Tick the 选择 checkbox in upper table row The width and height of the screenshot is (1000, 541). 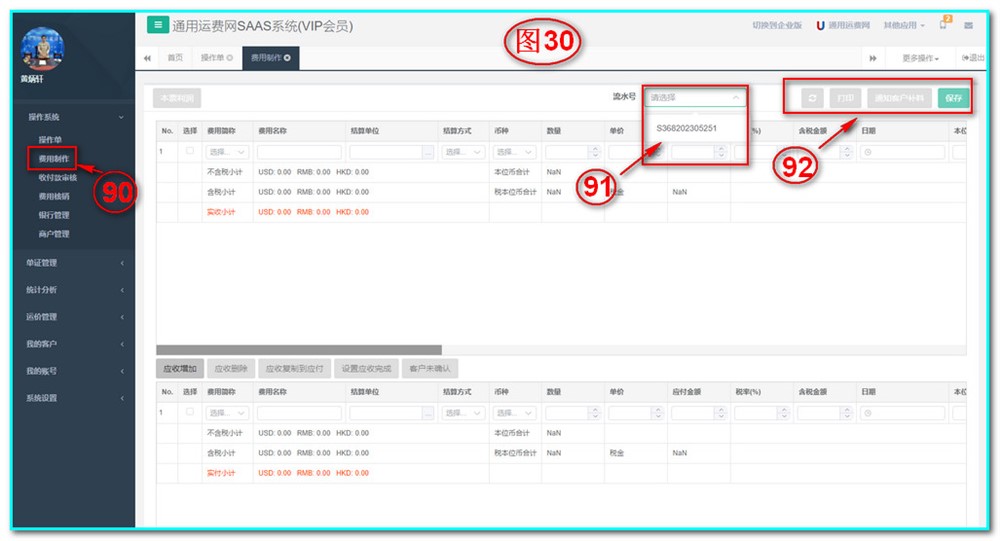click(x=190, y=151)
